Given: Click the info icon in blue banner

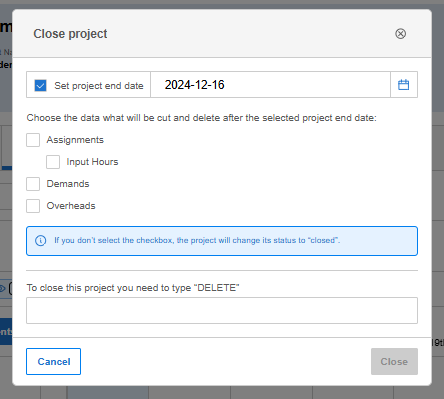Looking at the screenshot, I should [x=40, y=240].
